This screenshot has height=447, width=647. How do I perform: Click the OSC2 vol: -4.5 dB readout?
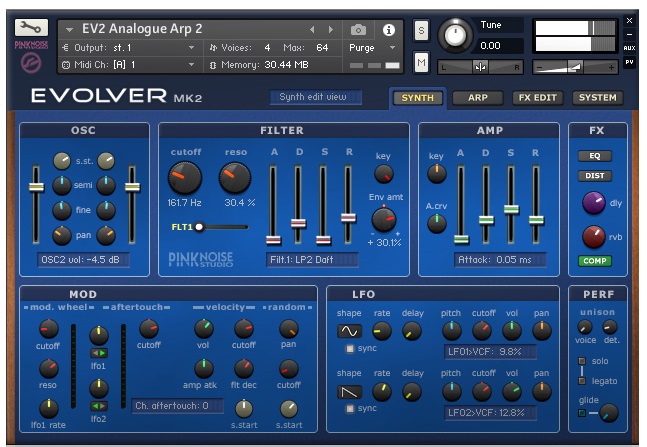[83, 260]
